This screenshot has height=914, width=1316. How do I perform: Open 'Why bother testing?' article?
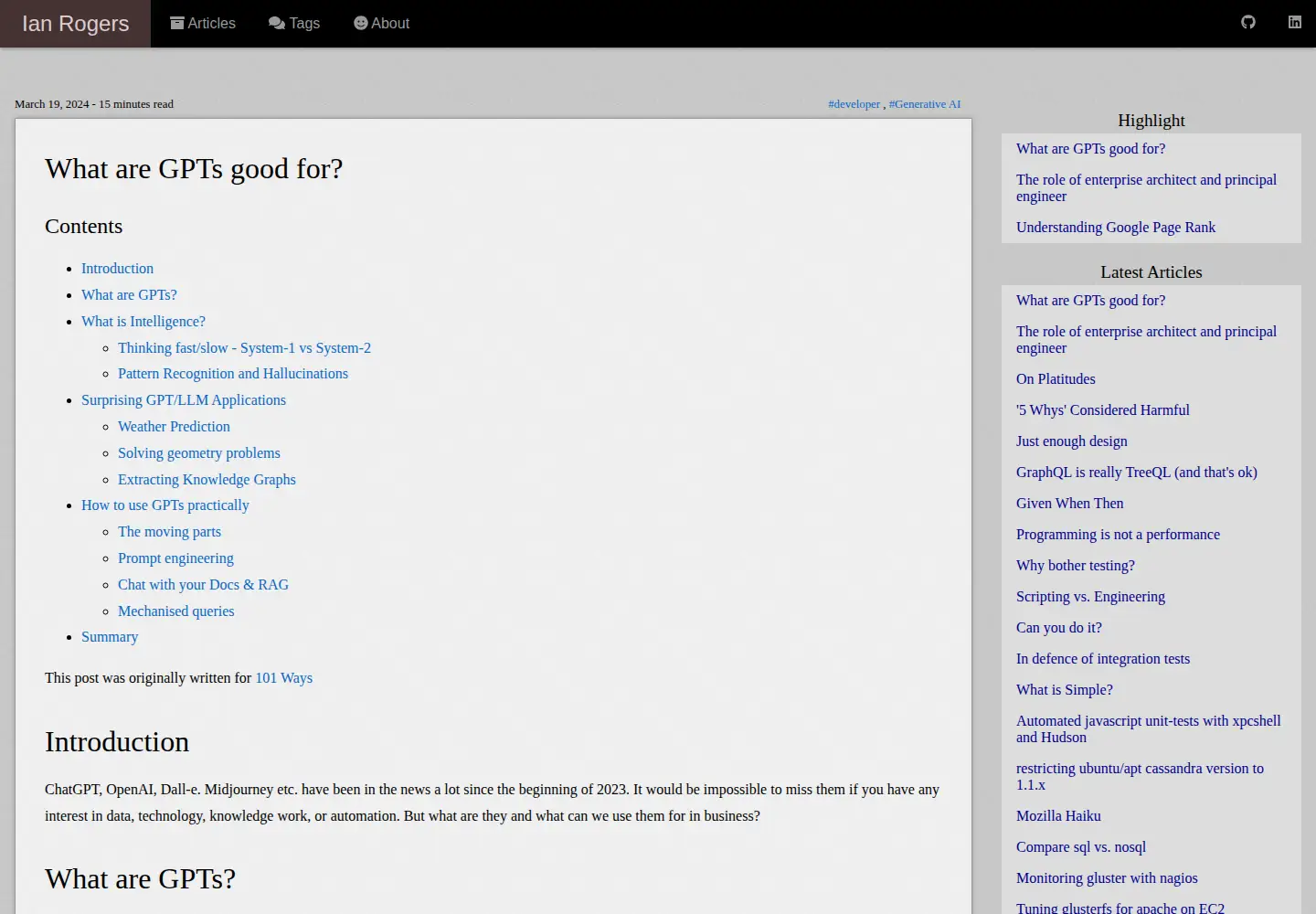tap(1076, 566)
